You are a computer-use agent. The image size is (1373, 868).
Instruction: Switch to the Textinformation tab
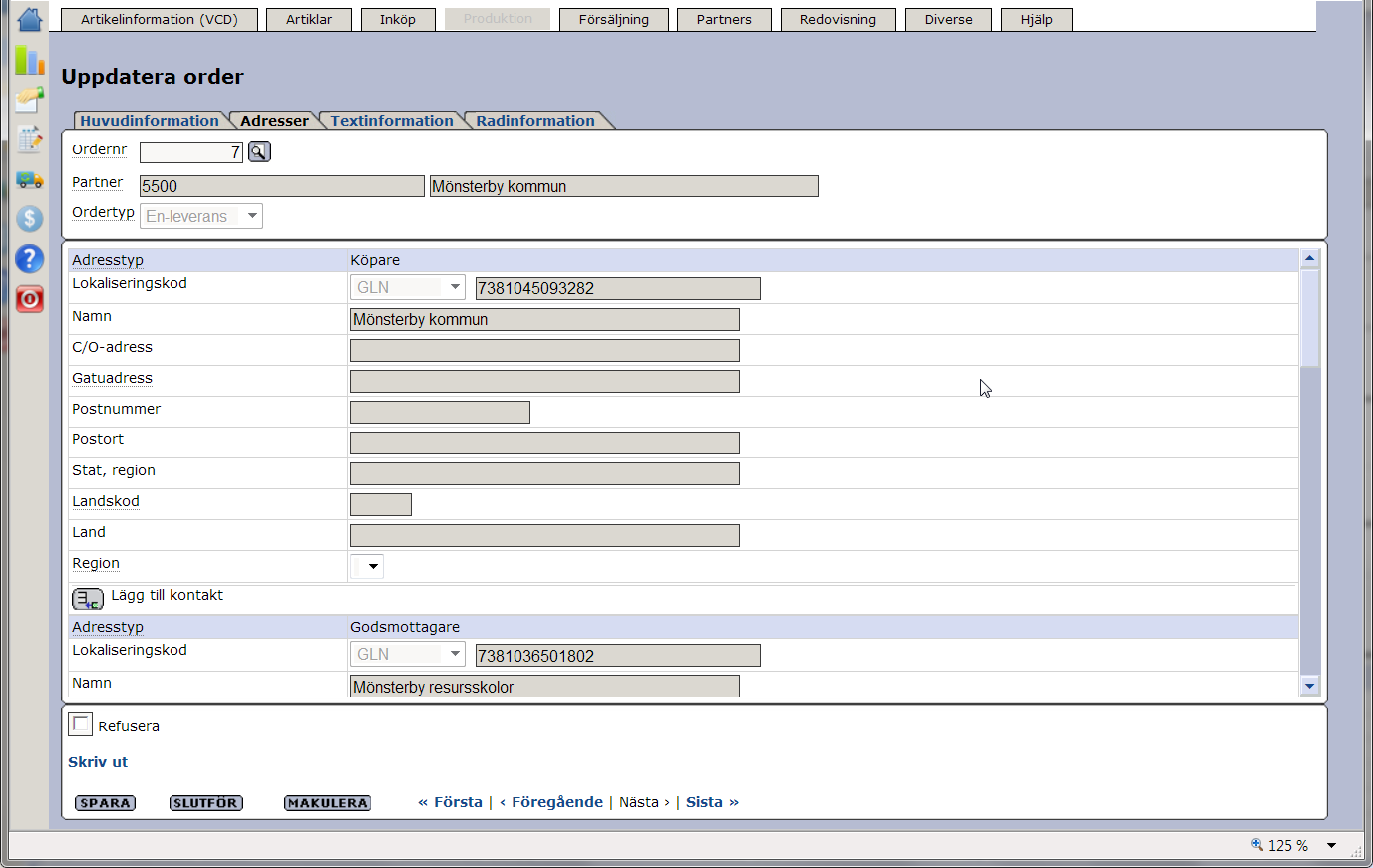point(392,120)
